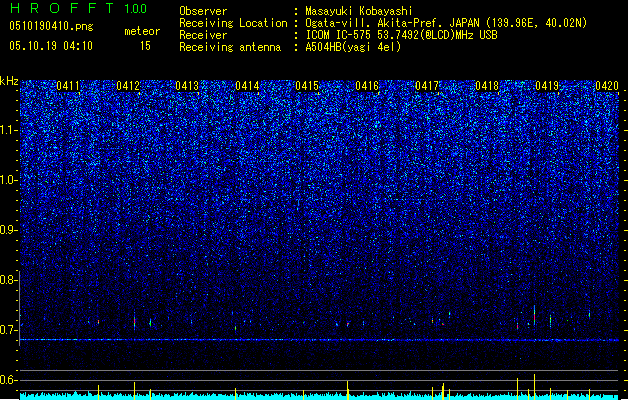The width and height of the screenshot is (629, 400).
Task: Click the 0.6 kHz axis label
Action: click(x=8, y=380)
